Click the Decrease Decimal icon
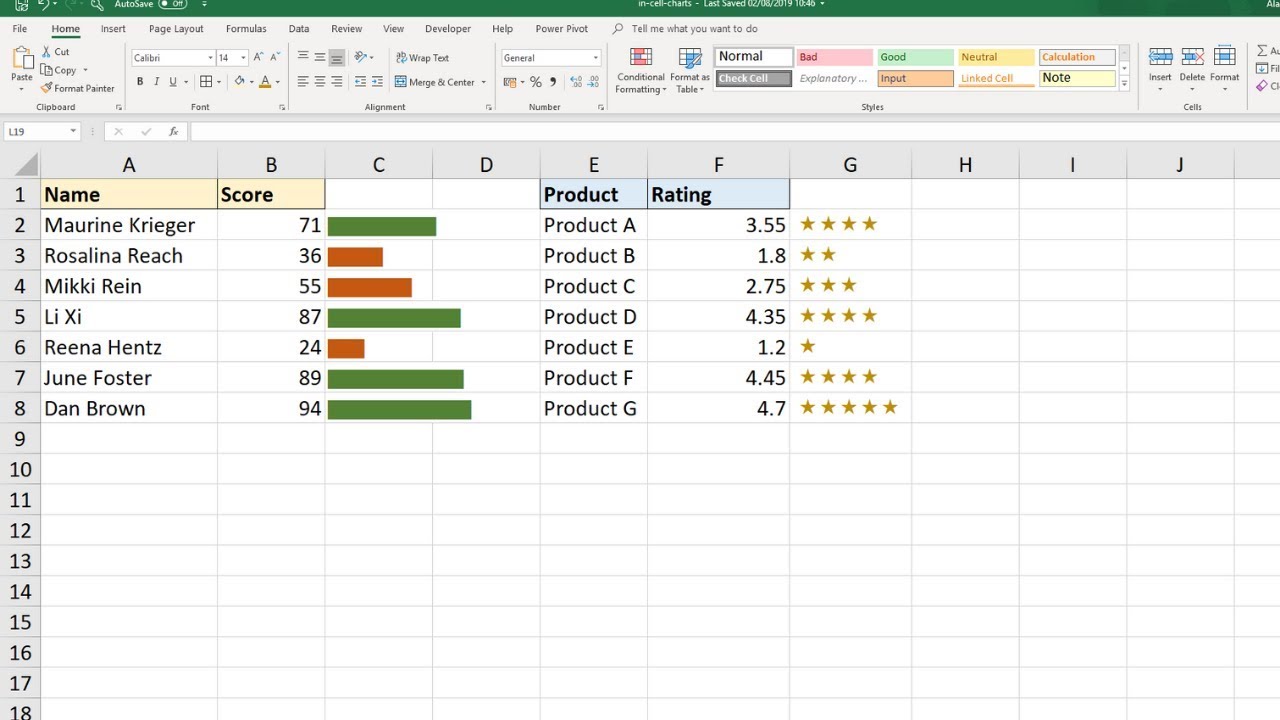1280x720 pixels. [x=591, y=82]
